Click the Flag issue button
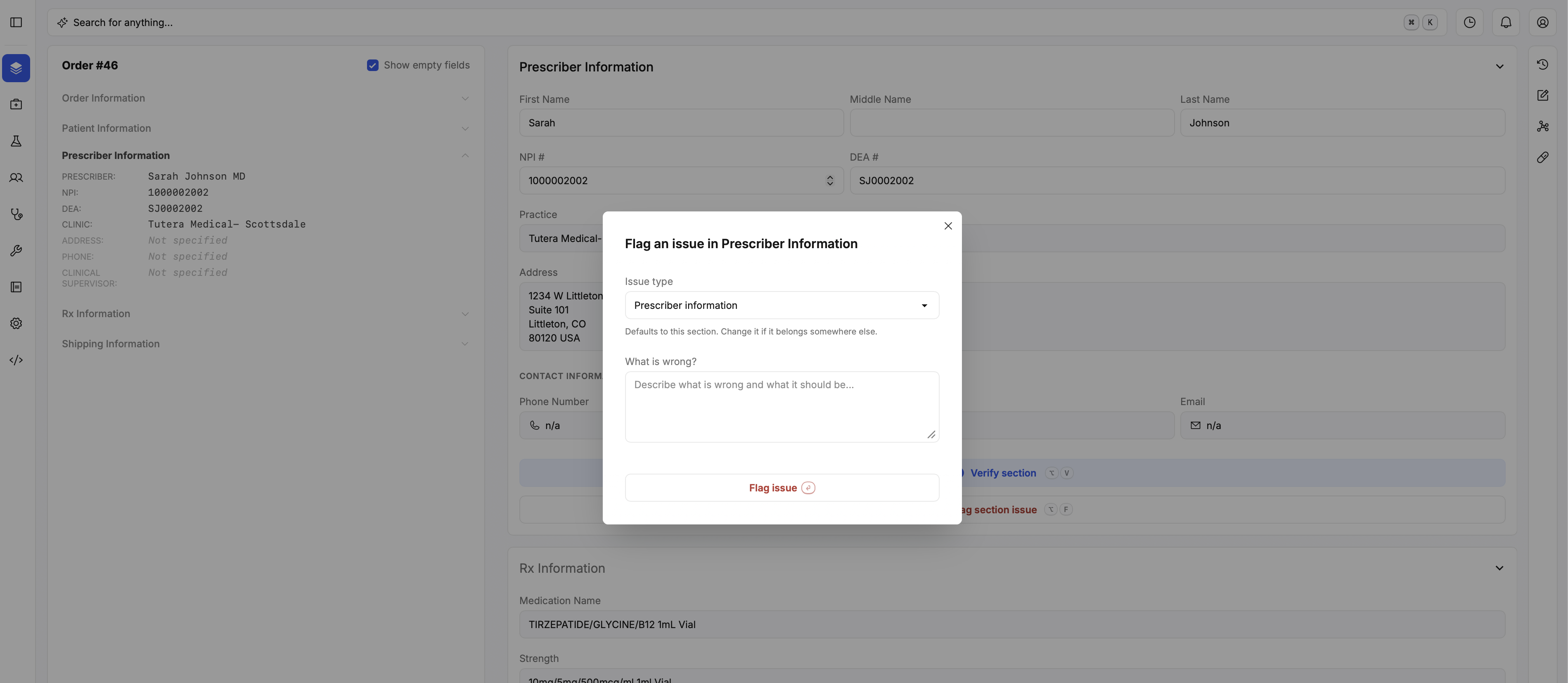The image size is (1568, 683). (782, 488)
